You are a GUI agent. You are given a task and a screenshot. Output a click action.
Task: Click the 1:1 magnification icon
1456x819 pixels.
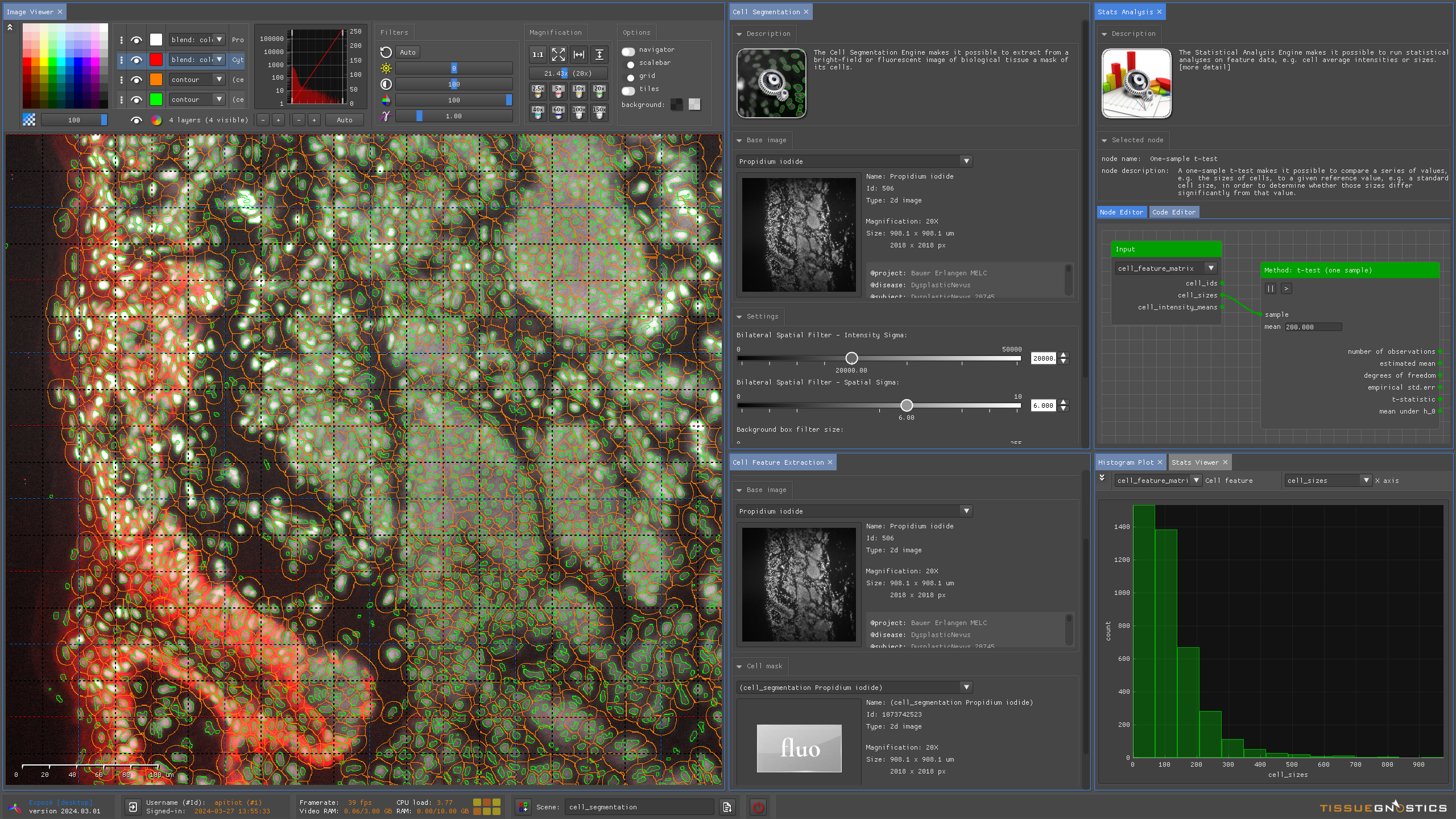tap(537, 55)
